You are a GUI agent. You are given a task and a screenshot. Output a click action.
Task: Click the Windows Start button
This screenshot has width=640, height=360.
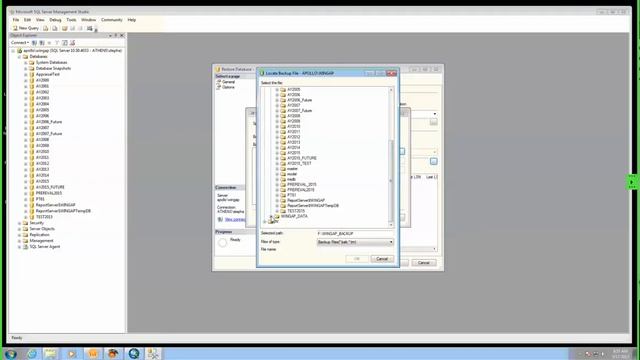click(x=10, y=354)
